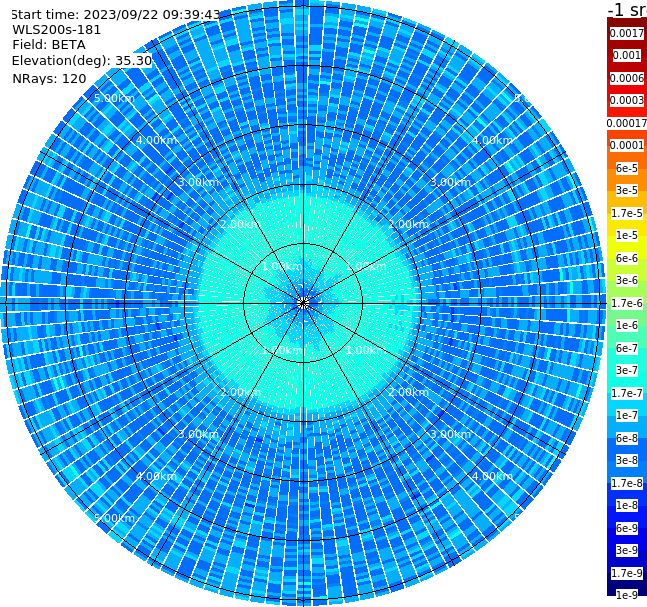This screenshot has height=607, width=647.
Task: Select the 6e-5 colorbar label
Action: click(x=627, y=168)
